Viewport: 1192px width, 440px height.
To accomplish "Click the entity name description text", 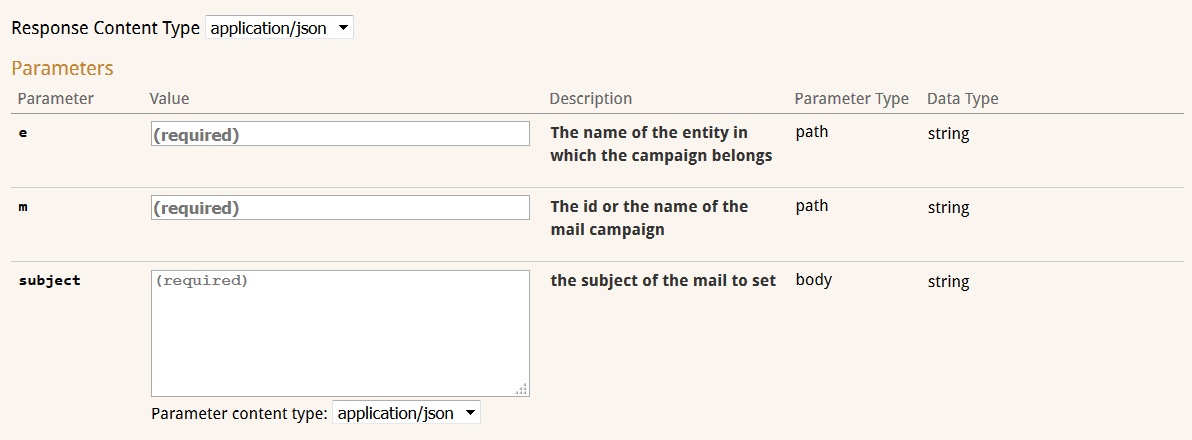I will click(x=661, y=144).
